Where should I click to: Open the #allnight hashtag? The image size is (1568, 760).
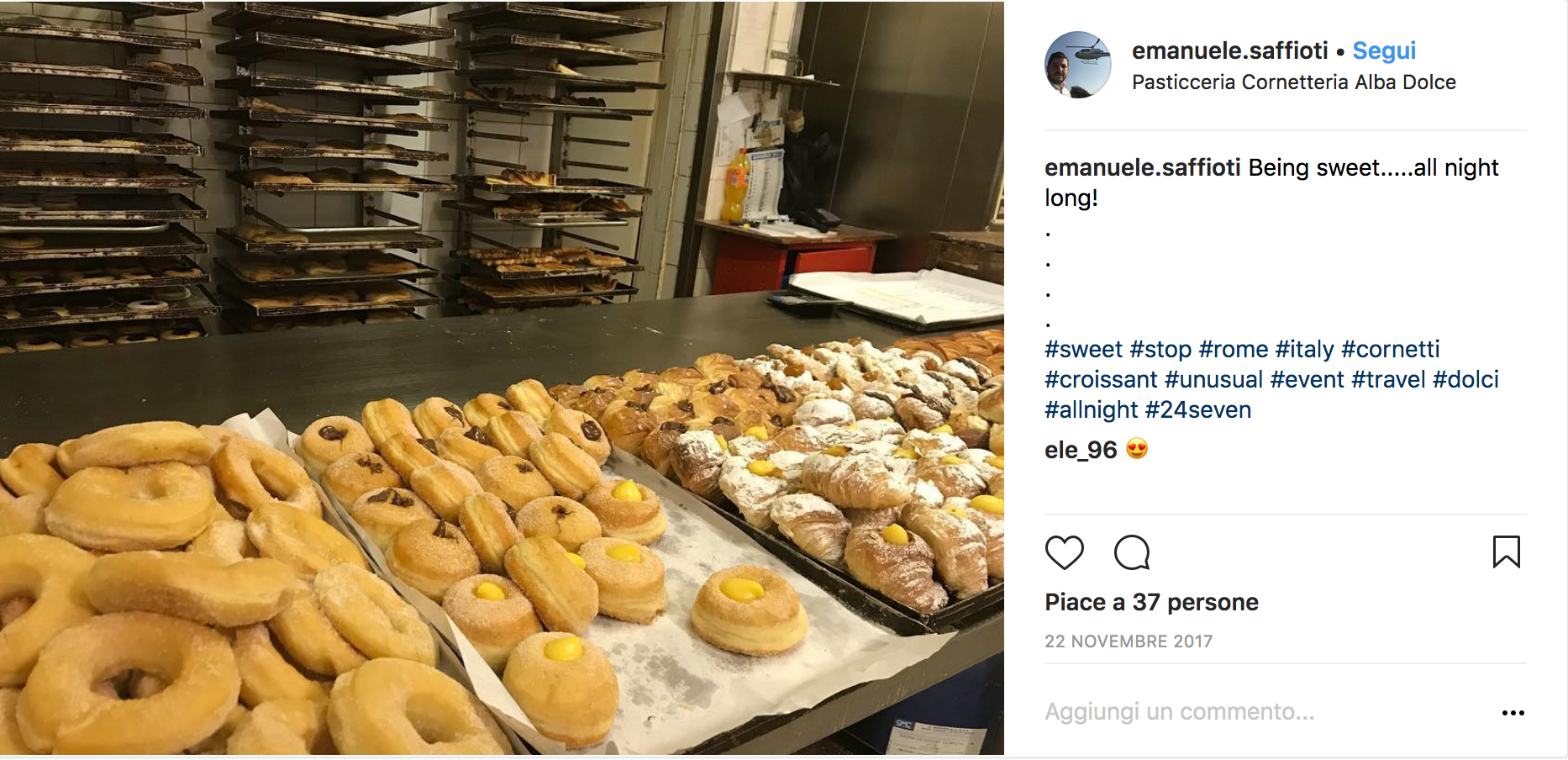[x=1091, y=410]
